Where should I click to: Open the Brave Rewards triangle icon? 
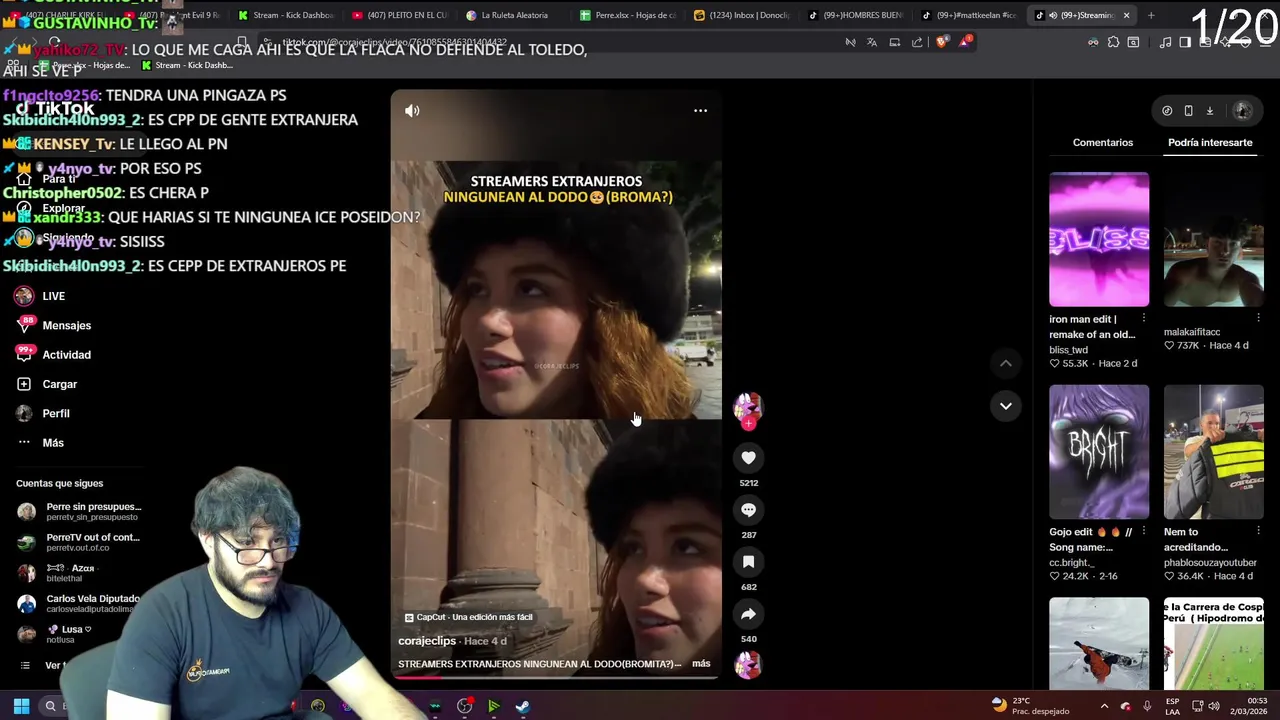tap(965, 42)
